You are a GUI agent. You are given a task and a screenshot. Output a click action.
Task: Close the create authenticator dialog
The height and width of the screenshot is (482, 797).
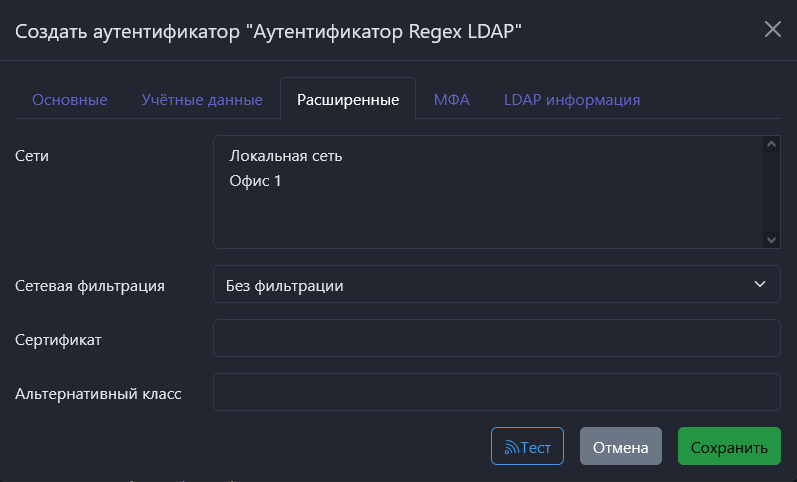772,29
